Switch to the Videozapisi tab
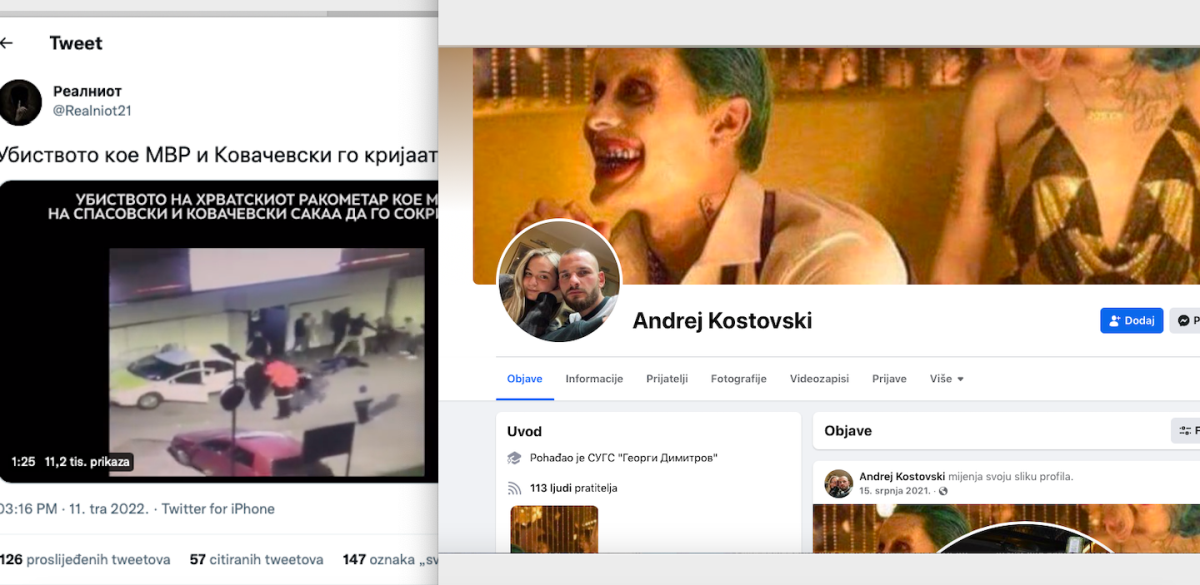Screen dimensions: 1200x585 click(820, 379)
